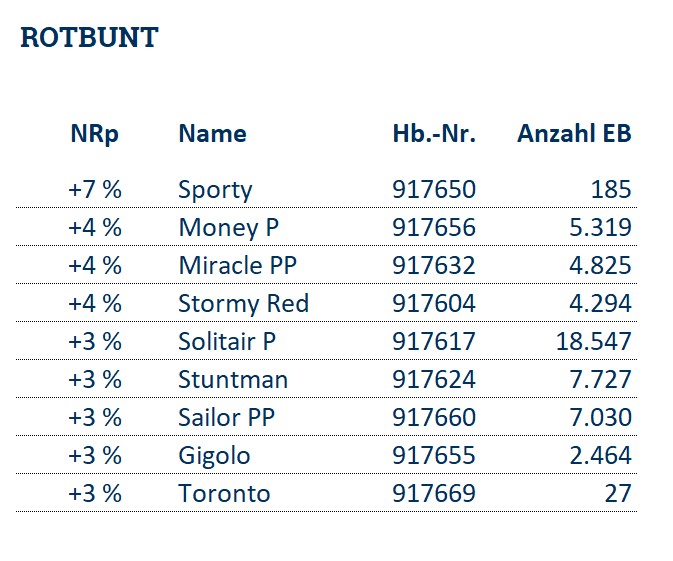Click the ROTBUNT heading

pyautogui.click(x=89, y=38)
